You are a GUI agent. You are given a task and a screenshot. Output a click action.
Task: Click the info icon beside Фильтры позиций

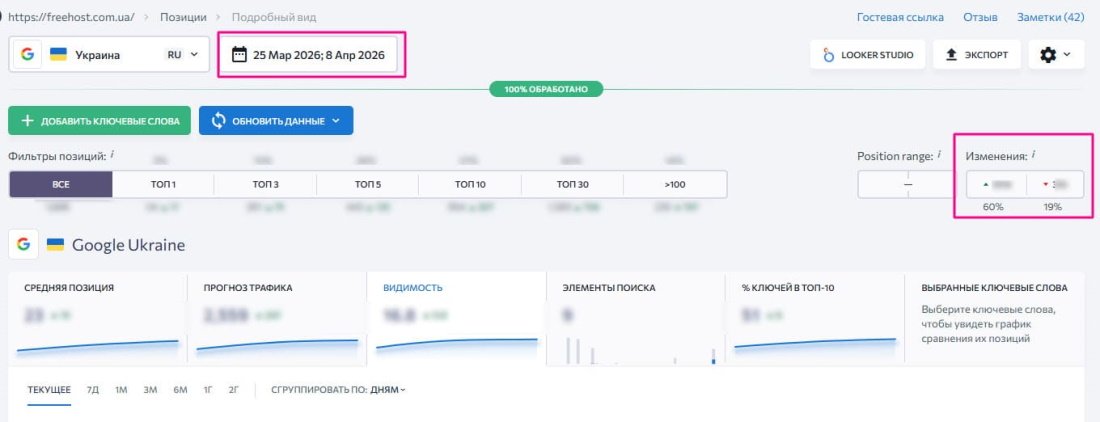(112, 155)
